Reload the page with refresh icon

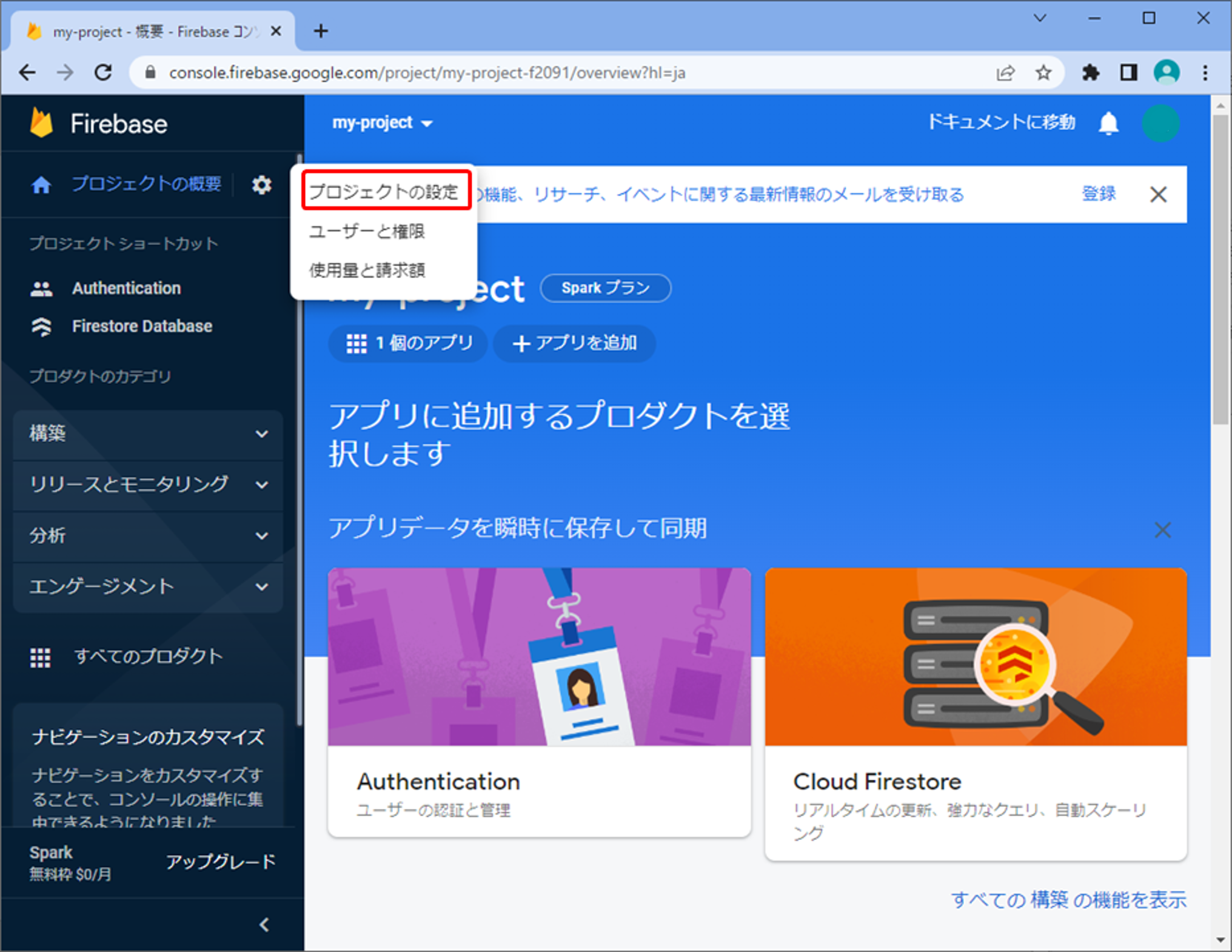click(x=103, y=73)
